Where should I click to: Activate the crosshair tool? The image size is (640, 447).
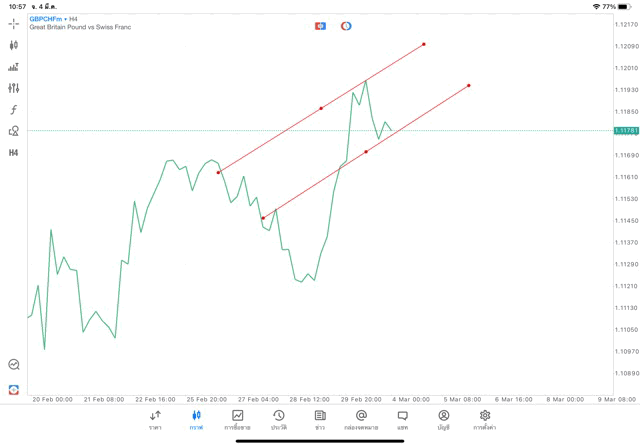[14, 23]
